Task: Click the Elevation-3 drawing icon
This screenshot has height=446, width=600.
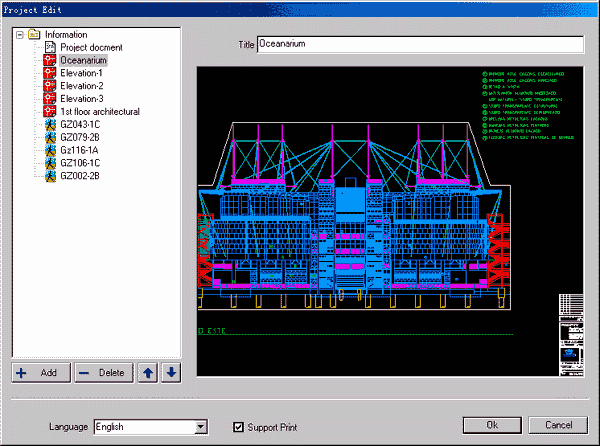Action: 50,99
